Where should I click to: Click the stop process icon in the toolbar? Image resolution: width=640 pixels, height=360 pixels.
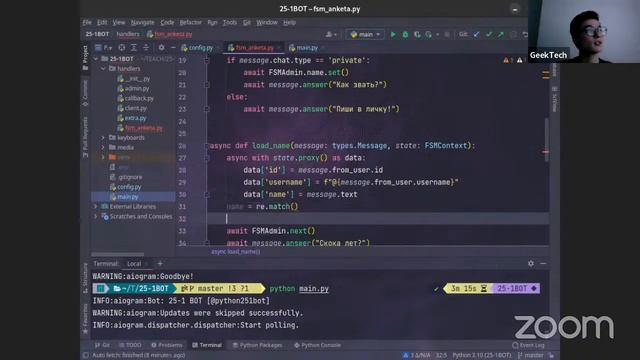447,35
